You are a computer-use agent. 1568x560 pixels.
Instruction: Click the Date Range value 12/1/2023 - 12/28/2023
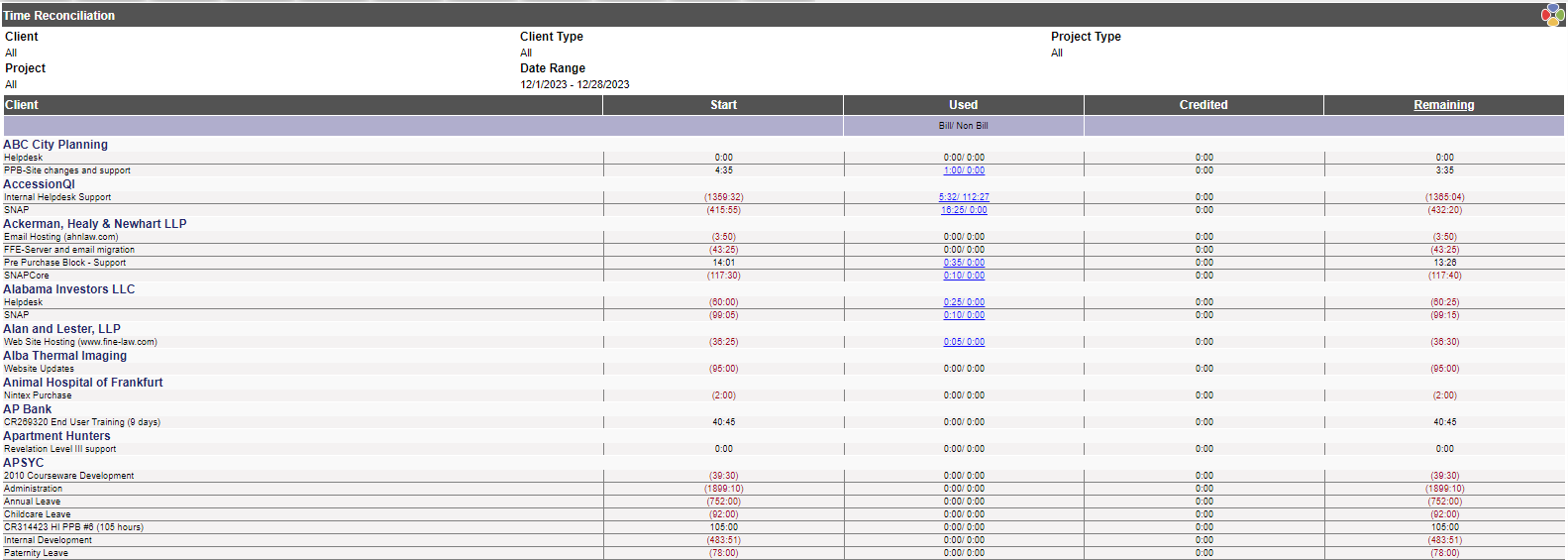(x=575, y=84)
